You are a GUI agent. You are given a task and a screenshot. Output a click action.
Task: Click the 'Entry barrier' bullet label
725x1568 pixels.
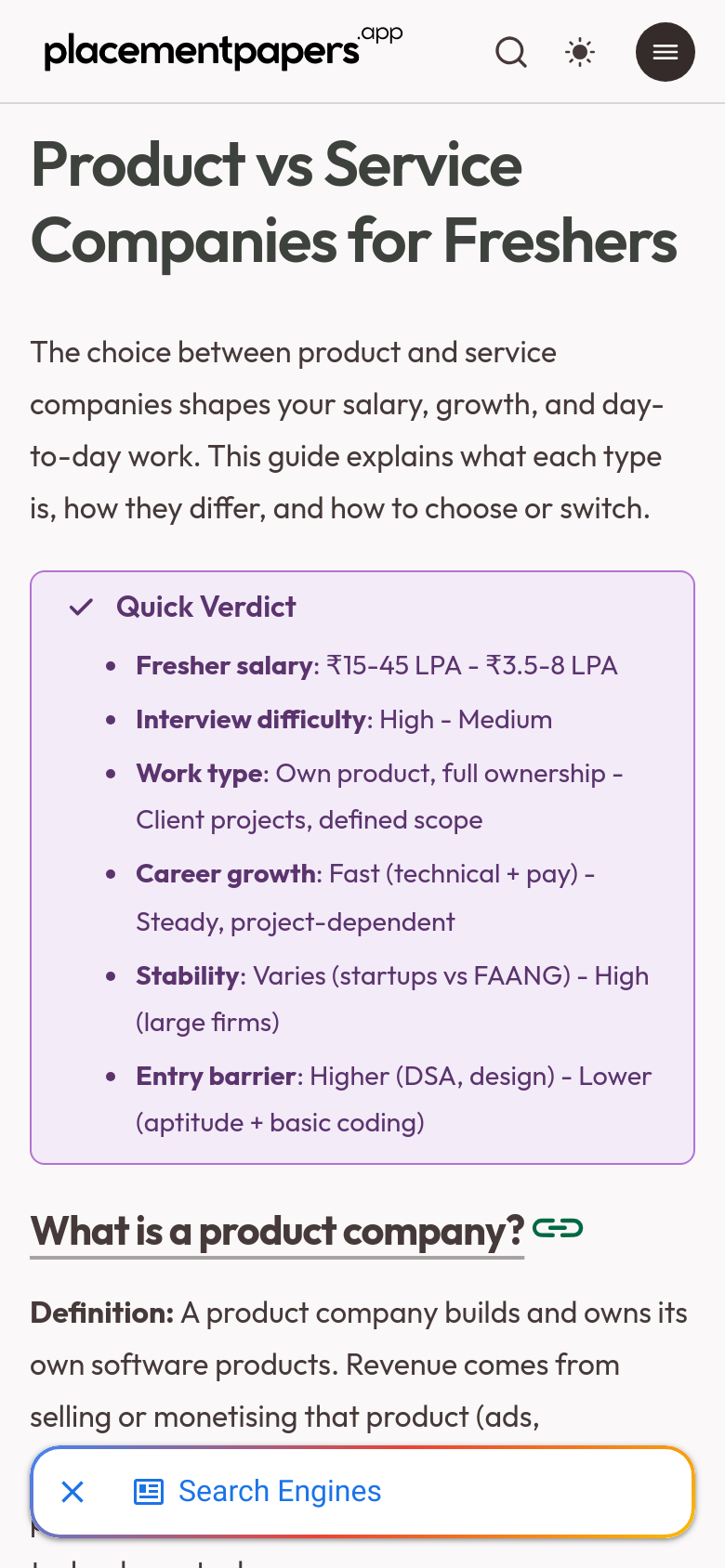[216, 1077]
